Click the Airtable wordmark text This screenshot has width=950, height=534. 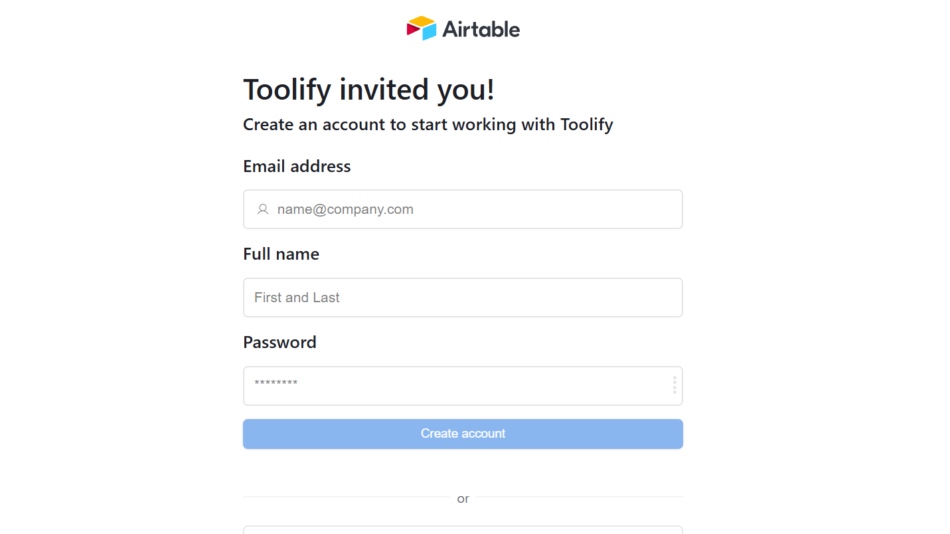pos(482,29)
